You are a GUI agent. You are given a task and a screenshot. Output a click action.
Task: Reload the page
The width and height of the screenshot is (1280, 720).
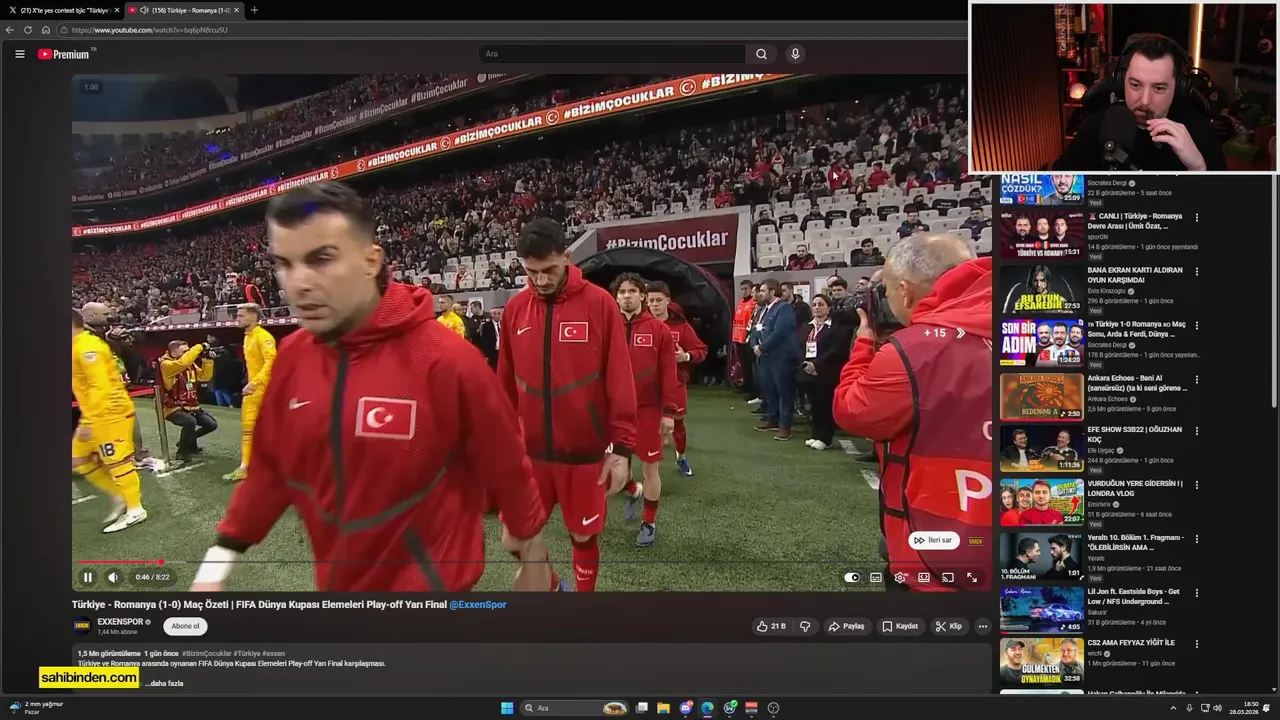click(x=28, y=30)
